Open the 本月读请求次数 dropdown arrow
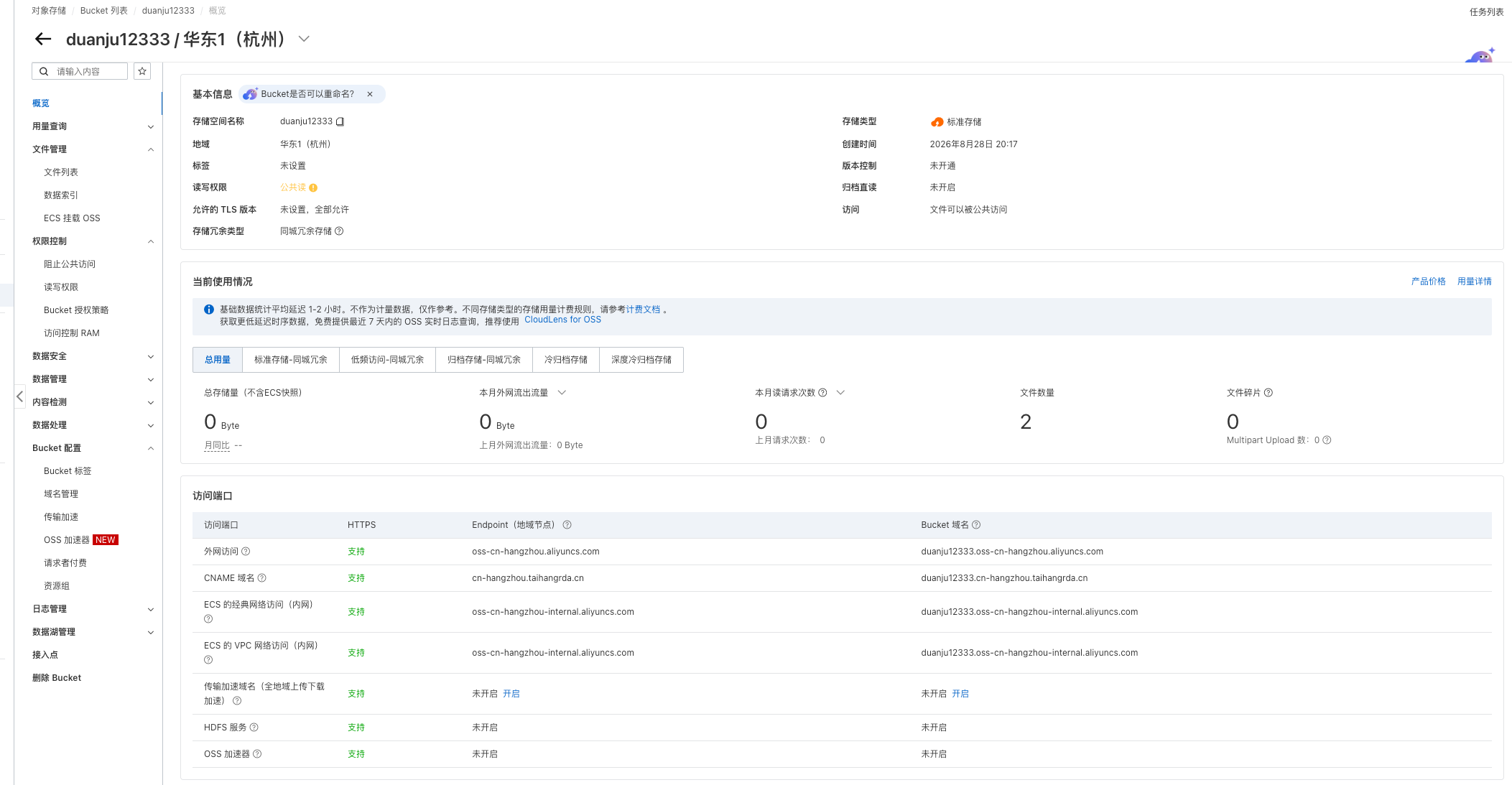The image size is (1512, 785). [840, 393]
